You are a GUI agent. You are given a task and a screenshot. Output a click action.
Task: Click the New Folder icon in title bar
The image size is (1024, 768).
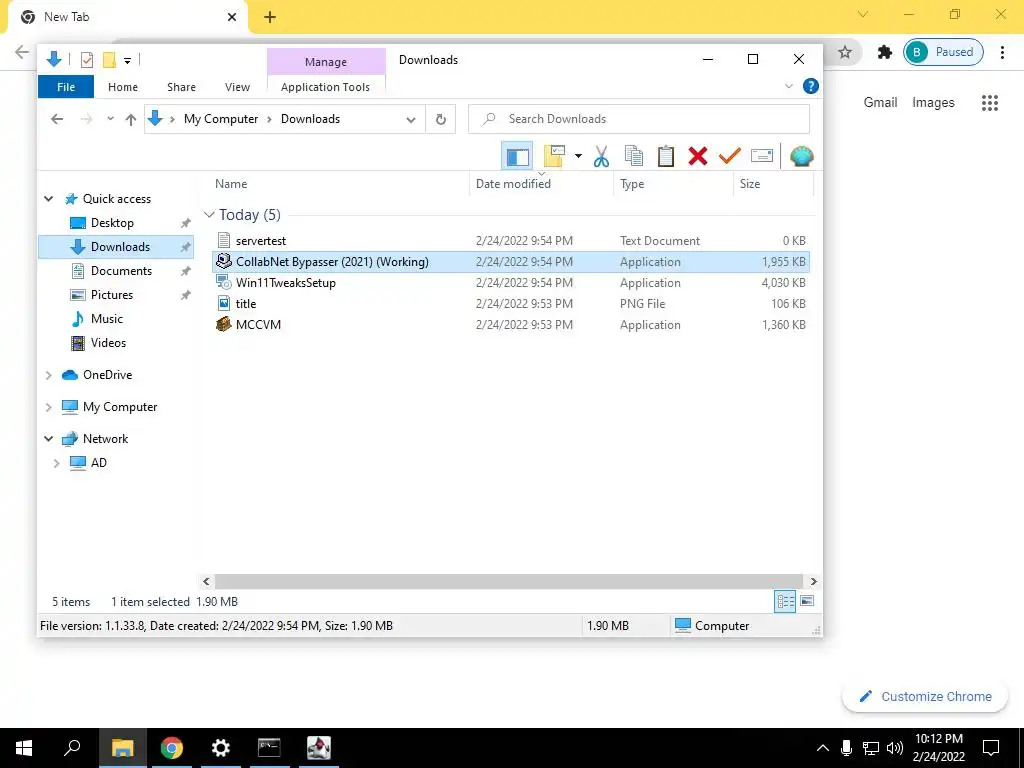(109, 60)
